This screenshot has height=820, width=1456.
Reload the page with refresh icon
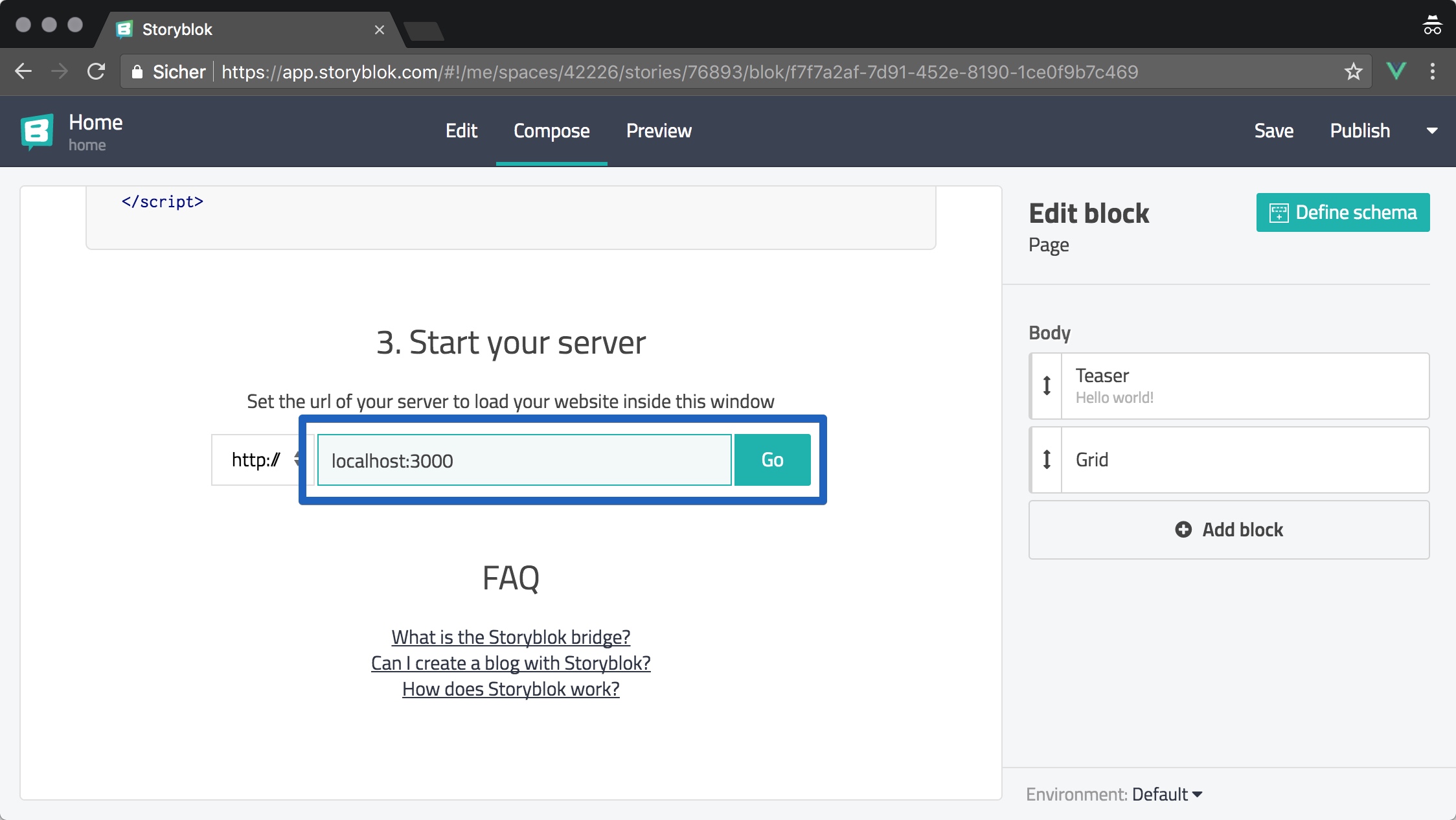coord(96,71)
